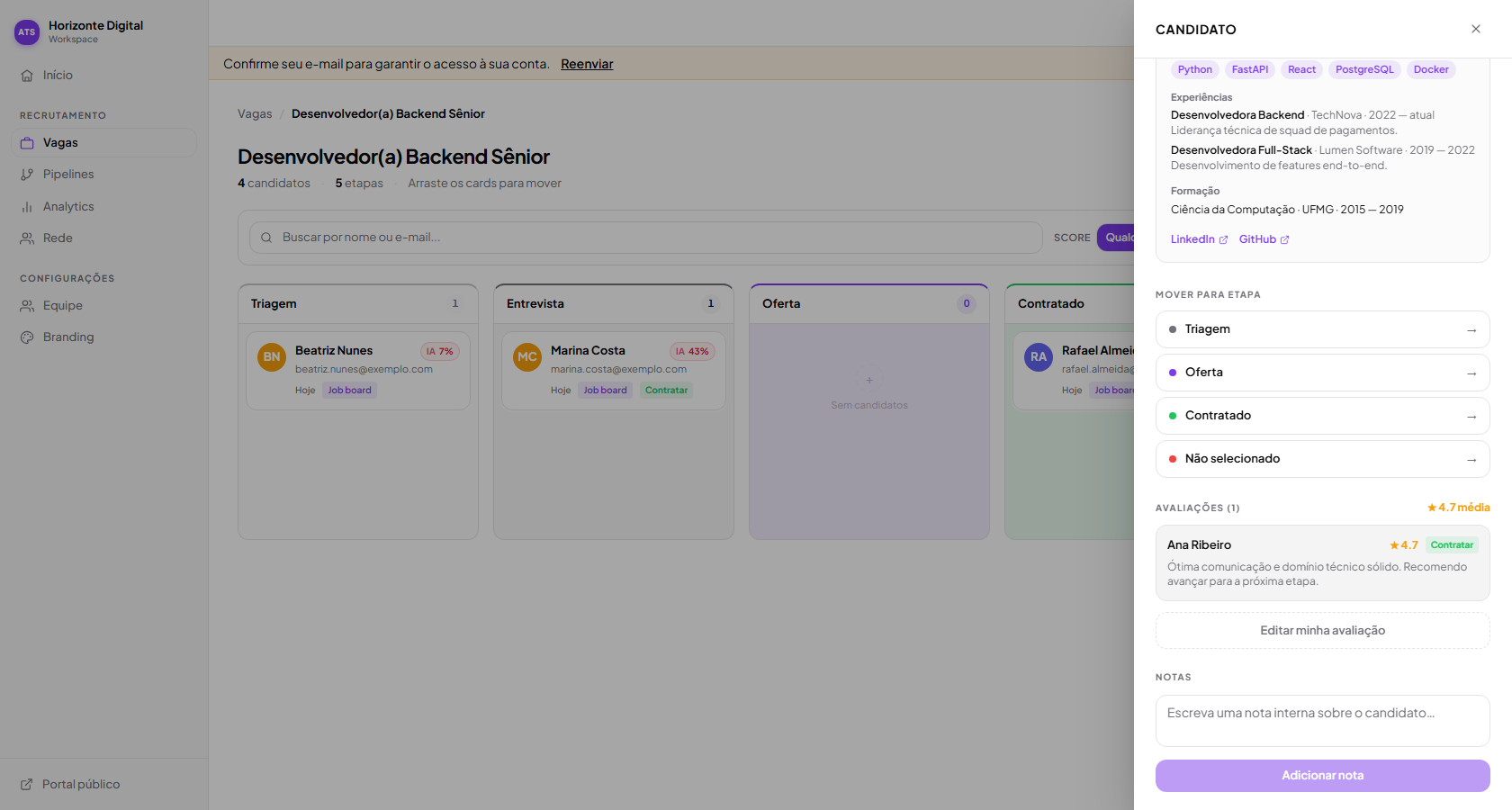Screen dimensions: 1512x810
Task: Click the Equipe users icon
Action: (27, 306)
